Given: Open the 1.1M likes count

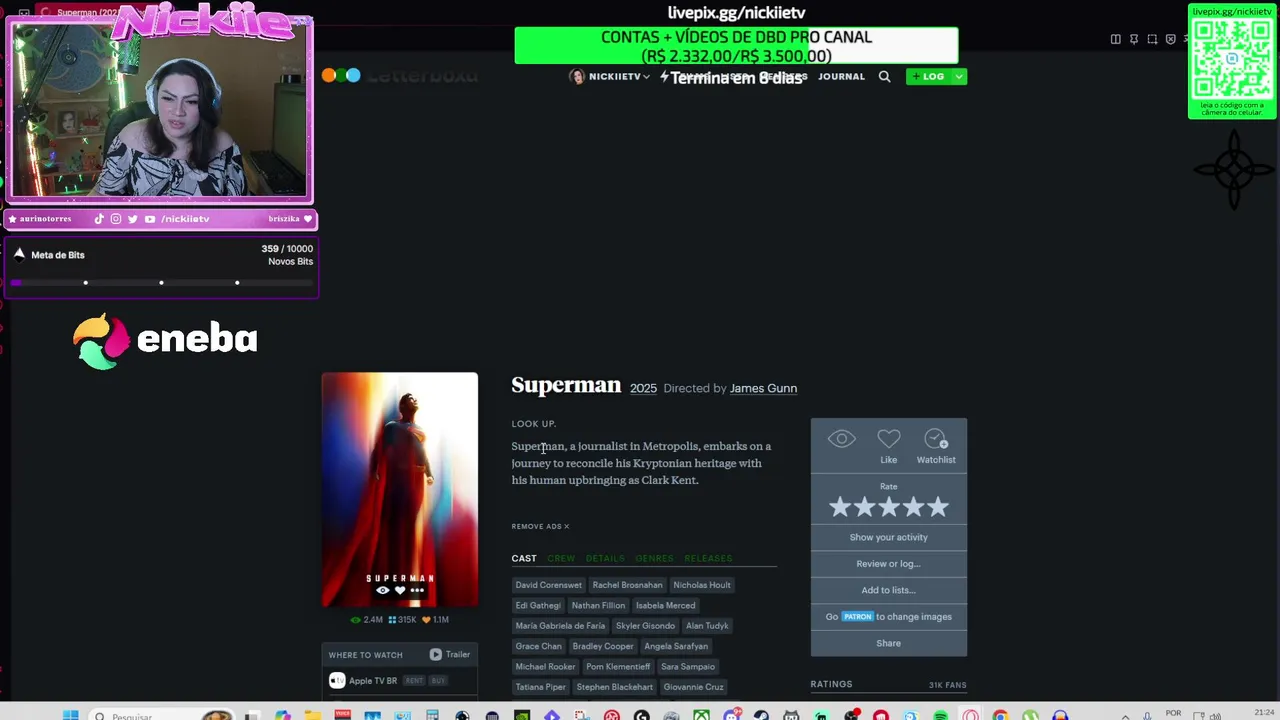Looking at the screenshot, I should (x=435, y=620).
